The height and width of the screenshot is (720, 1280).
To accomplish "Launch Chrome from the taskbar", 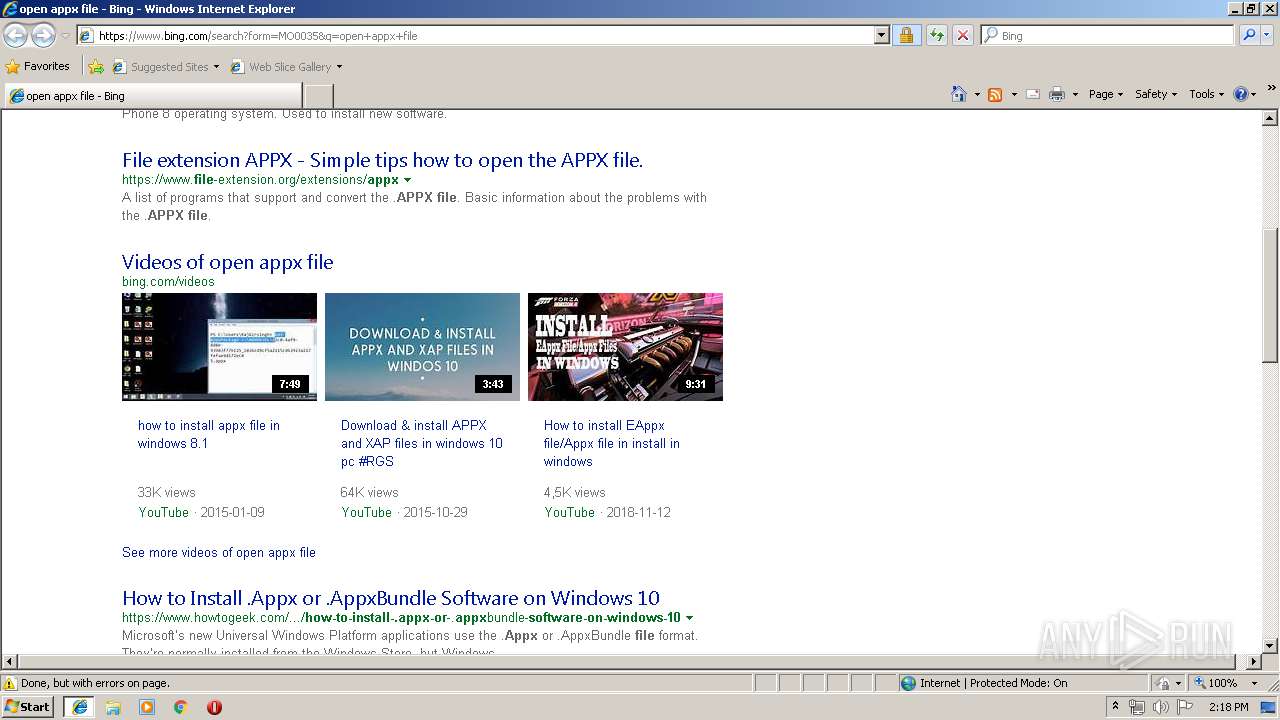I will (x=181, y=707).
